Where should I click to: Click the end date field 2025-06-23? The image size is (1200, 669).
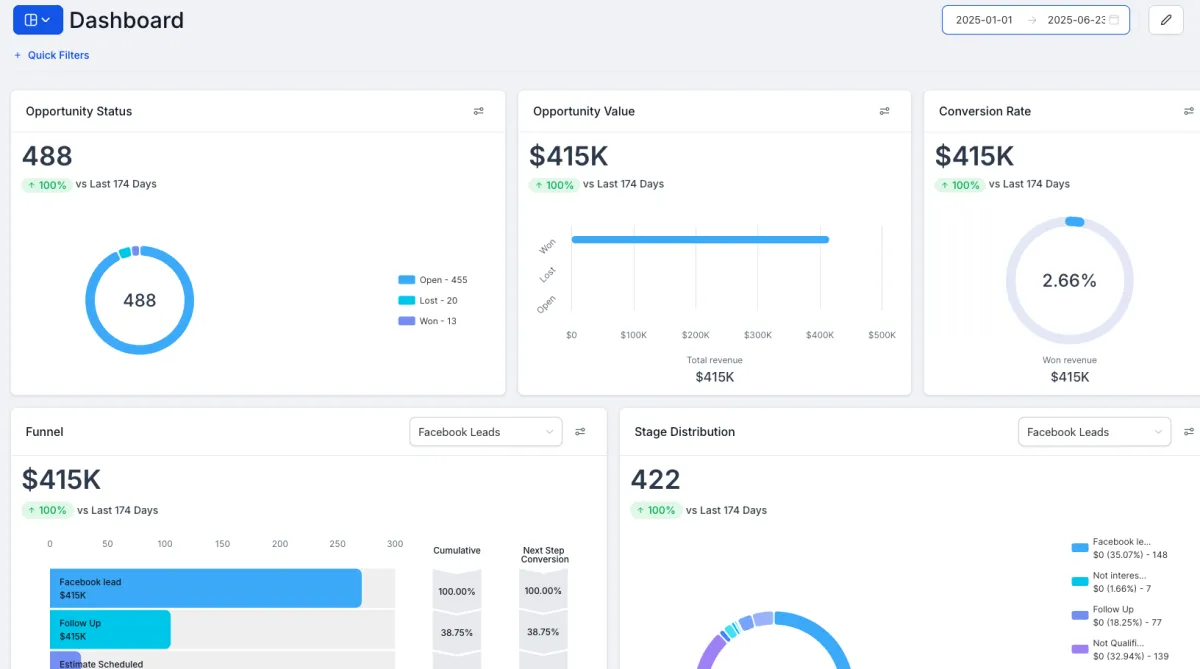1076,20
